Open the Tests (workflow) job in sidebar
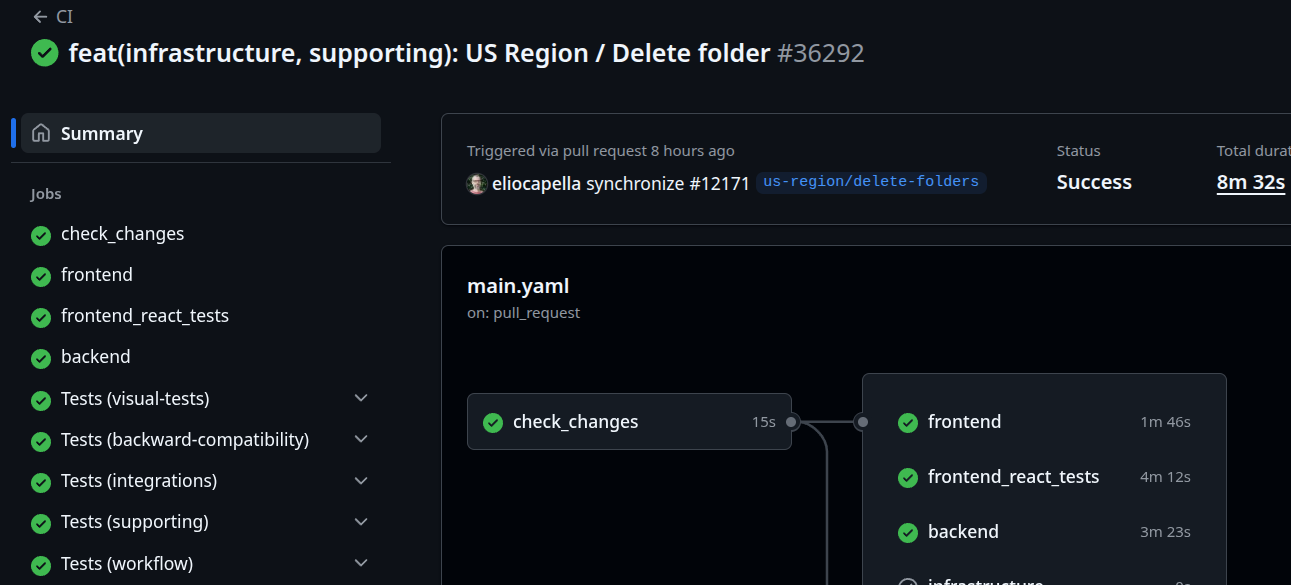 click(x=127, y=564)
